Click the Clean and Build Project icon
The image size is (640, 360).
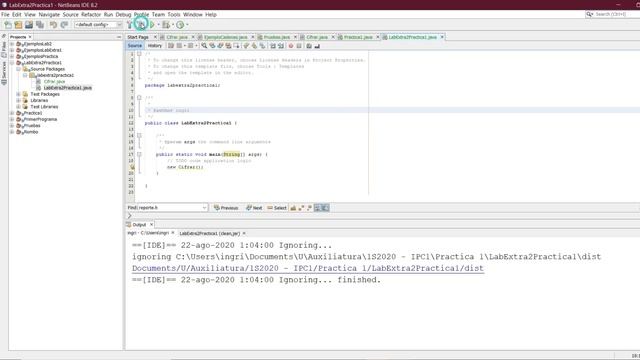[x=141, y=25]
